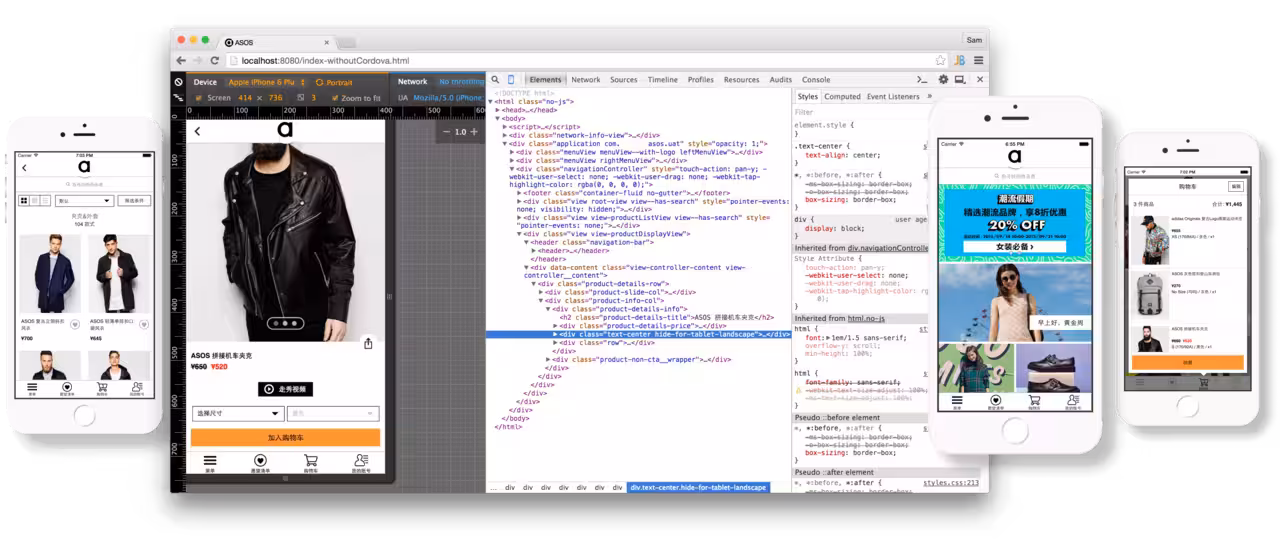This screenshot has width=1280, height=550.
Task: Click the zoom out minus icon
Action: tap(446, 132)
